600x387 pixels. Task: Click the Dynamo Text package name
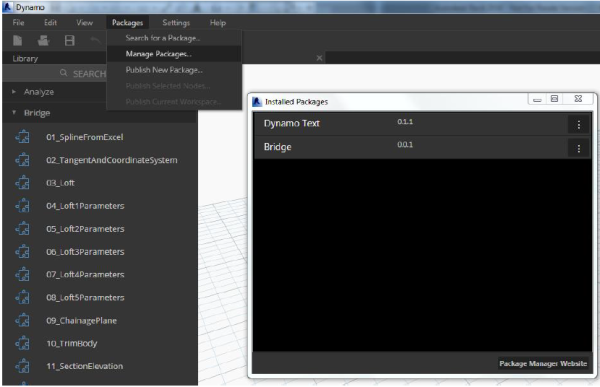click(x=292, y=123)
